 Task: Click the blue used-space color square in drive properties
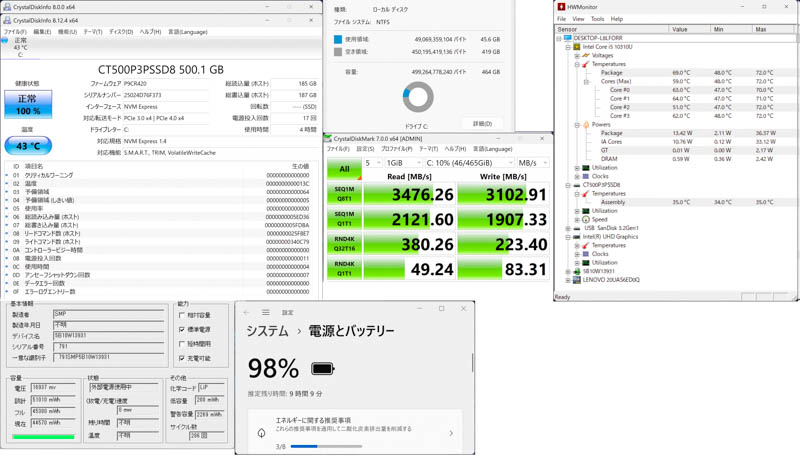coord(338,39)
